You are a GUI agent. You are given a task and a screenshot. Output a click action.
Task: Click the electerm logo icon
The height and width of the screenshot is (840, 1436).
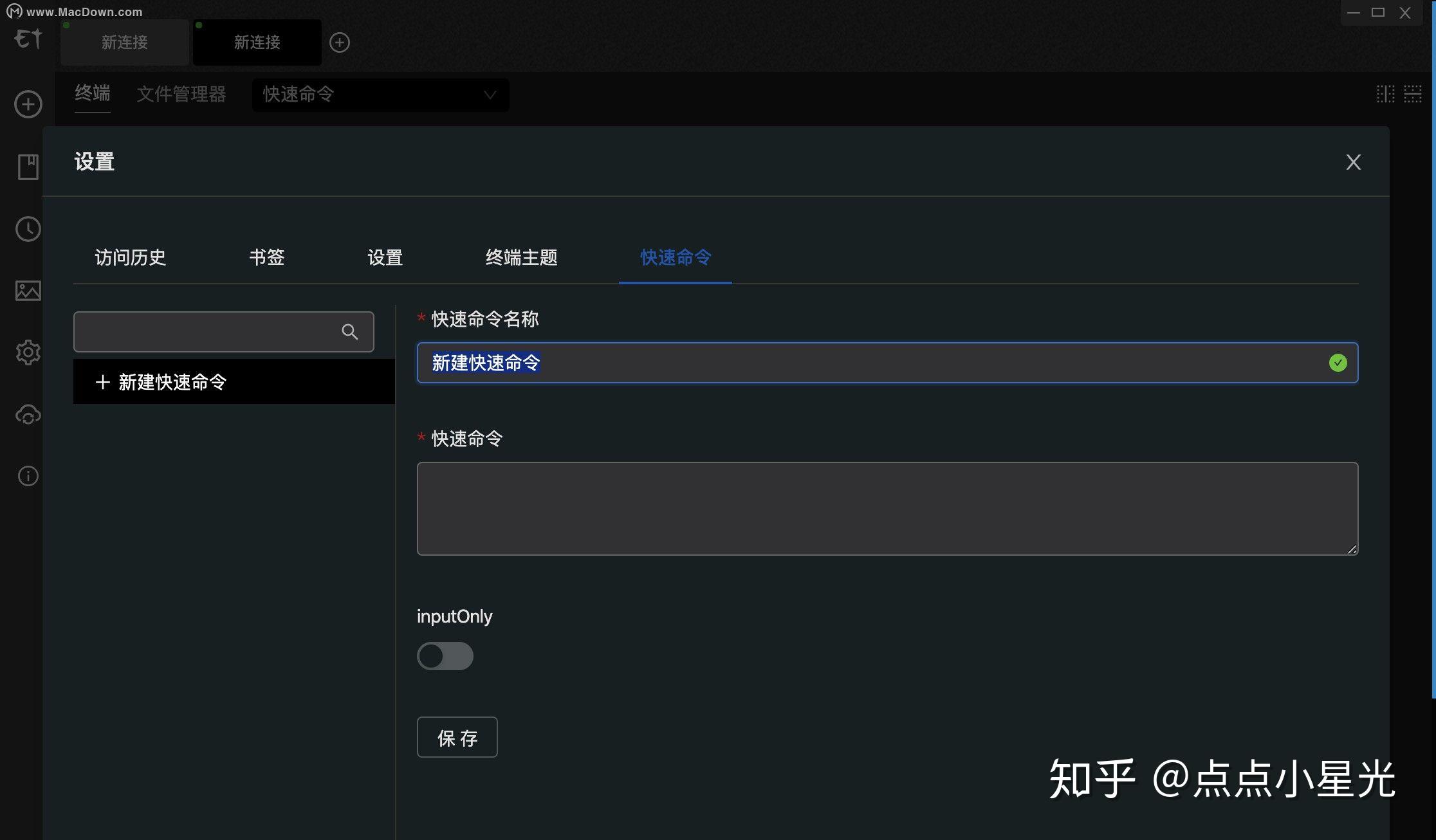28,39
